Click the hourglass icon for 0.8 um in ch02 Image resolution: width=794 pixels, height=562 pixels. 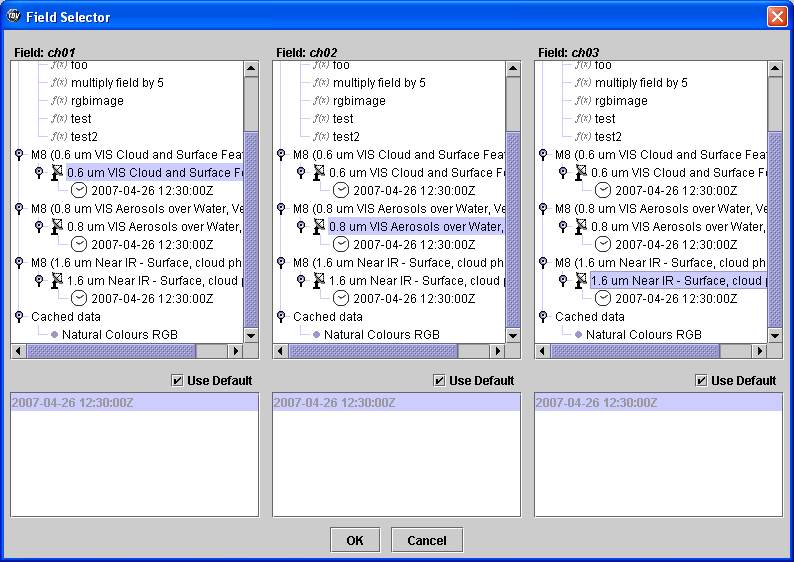(x=319, y=227)
